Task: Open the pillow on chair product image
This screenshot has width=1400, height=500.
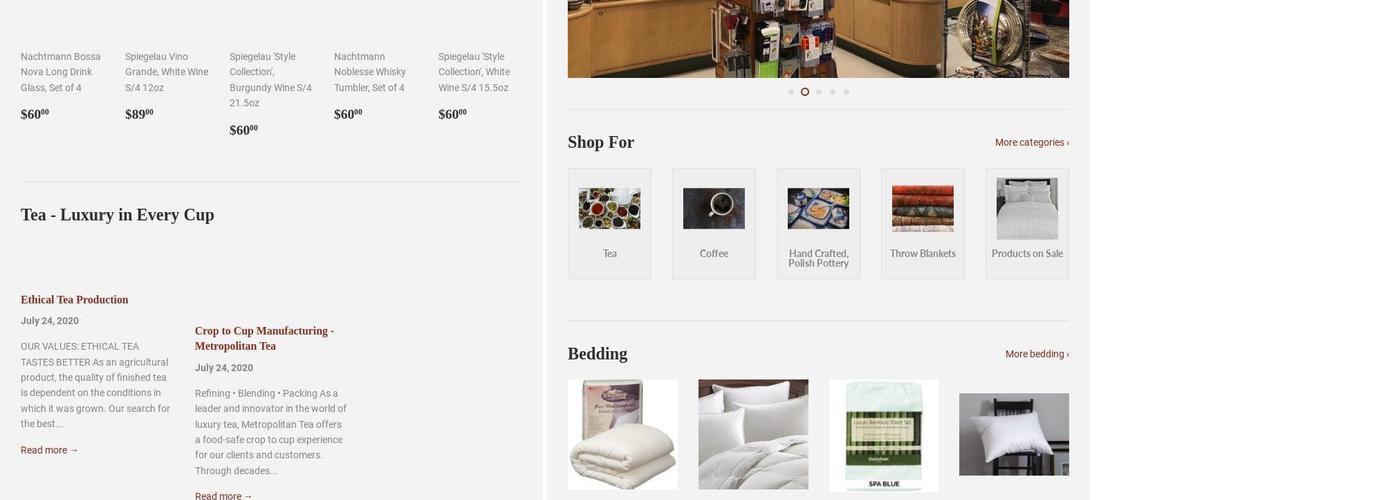Action: (1014, 434)
